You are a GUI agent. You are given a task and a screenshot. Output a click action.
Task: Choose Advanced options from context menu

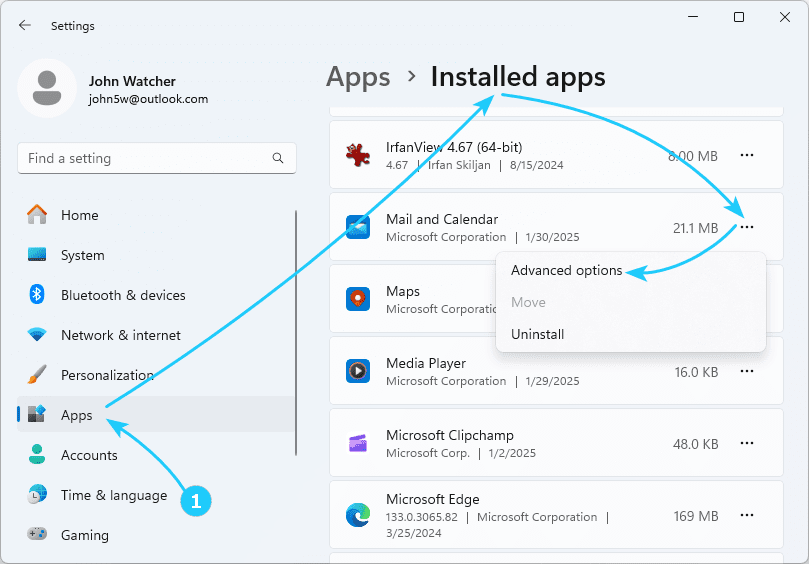coord(566,270)
